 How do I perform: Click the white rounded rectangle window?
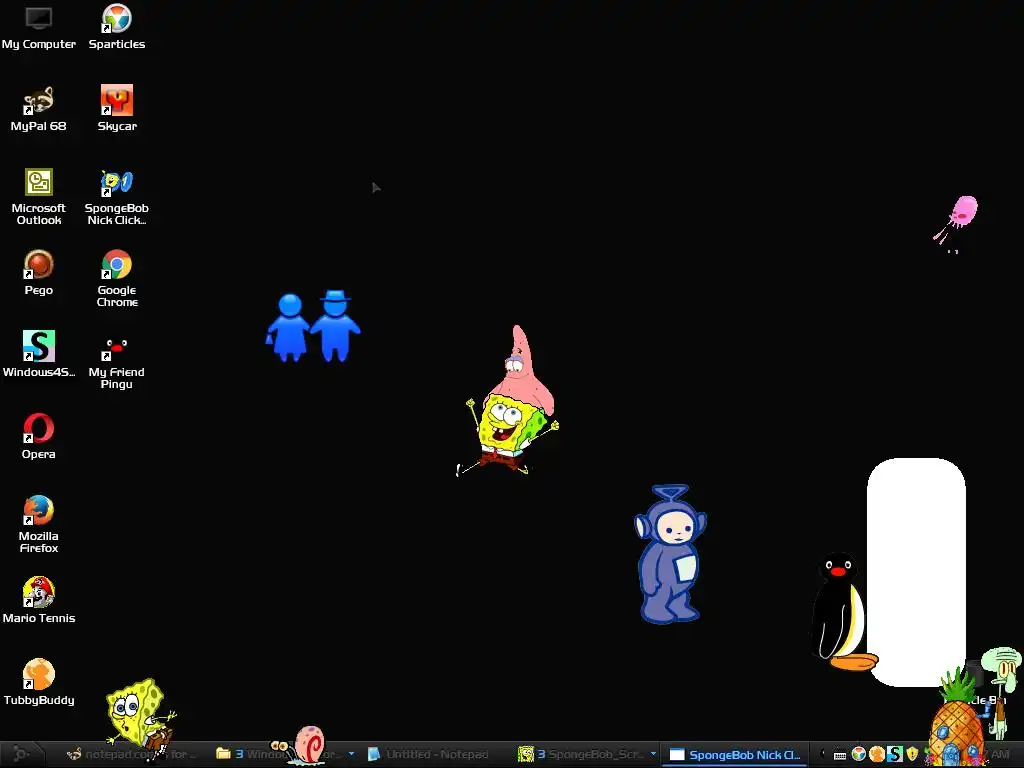coord(916,572)
